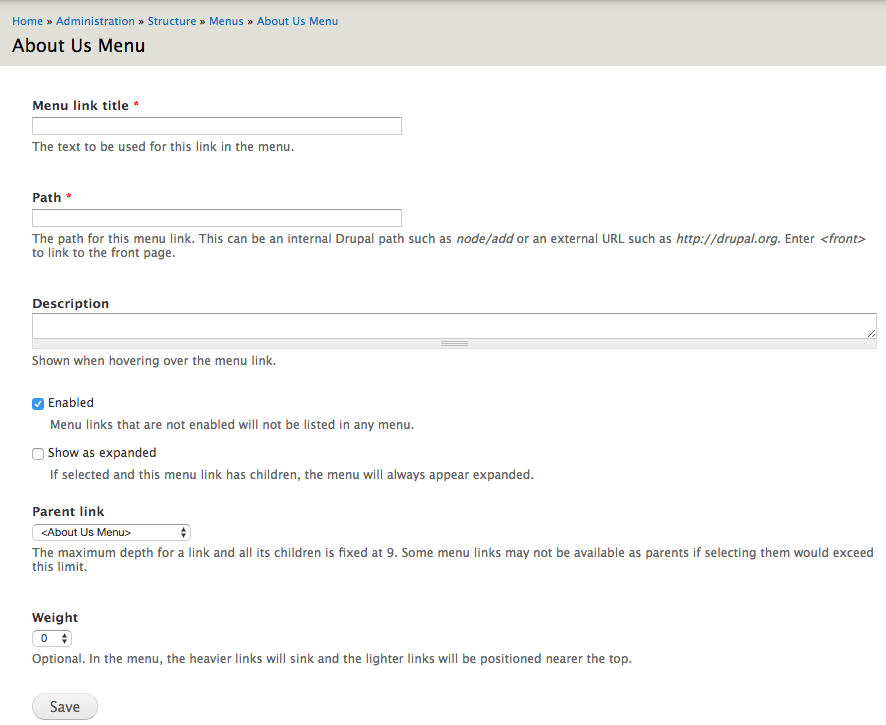Expand the Weight selector
The width and height of the screenshot is (886, 725).
pos(52,638)
